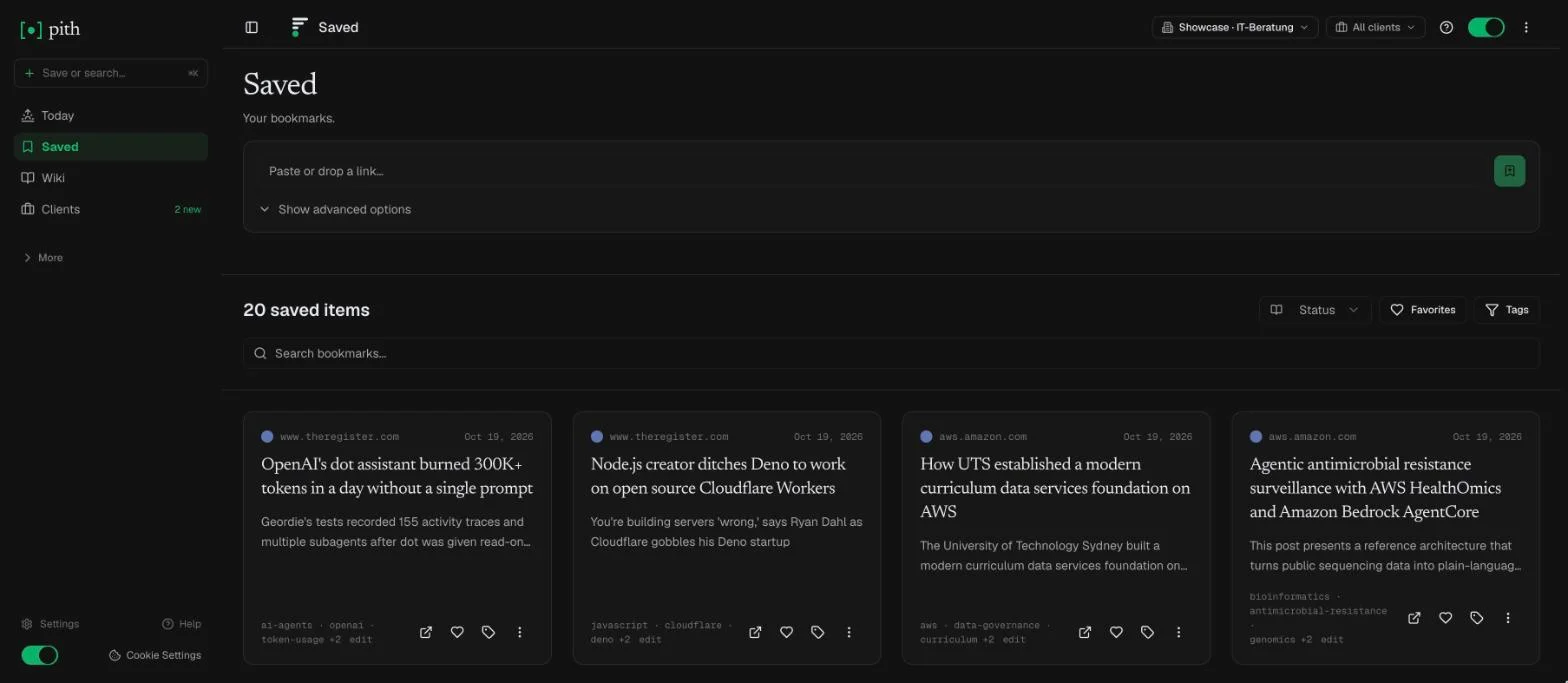Open external link for How UTS card
The width and height of the screenshot is (1568, 683).
tap(1085, 632)
